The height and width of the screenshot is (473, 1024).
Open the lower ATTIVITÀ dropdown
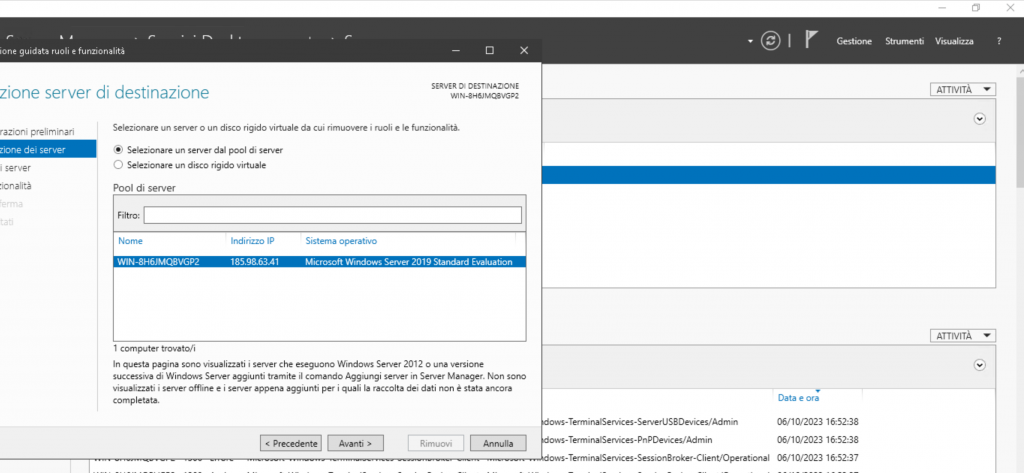pos(962,335)
